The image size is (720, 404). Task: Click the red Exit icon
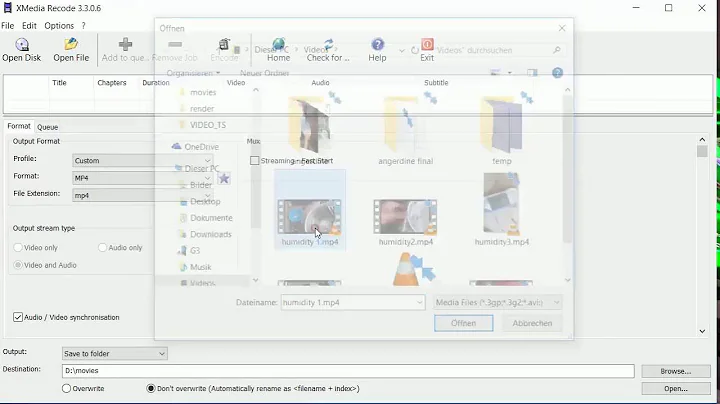[x=427, y=45]
